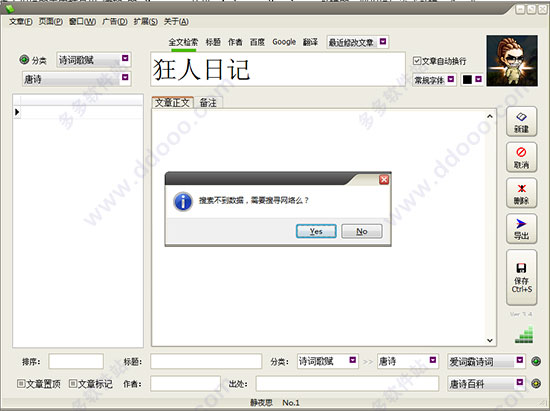
Task: Open the top 诗词歌赋 category dropdown
Action: [125, 58]
